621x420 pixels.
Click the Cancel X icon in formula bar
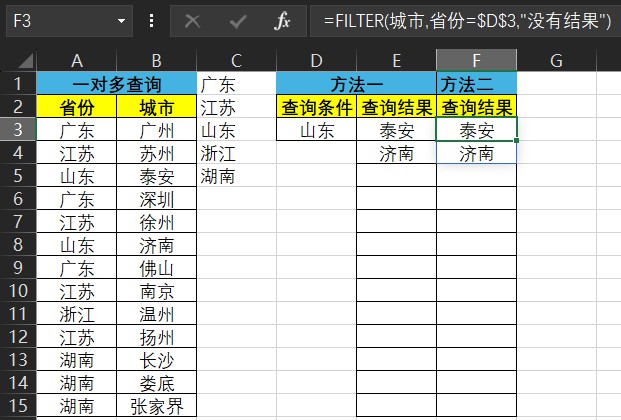pos(193,21)
